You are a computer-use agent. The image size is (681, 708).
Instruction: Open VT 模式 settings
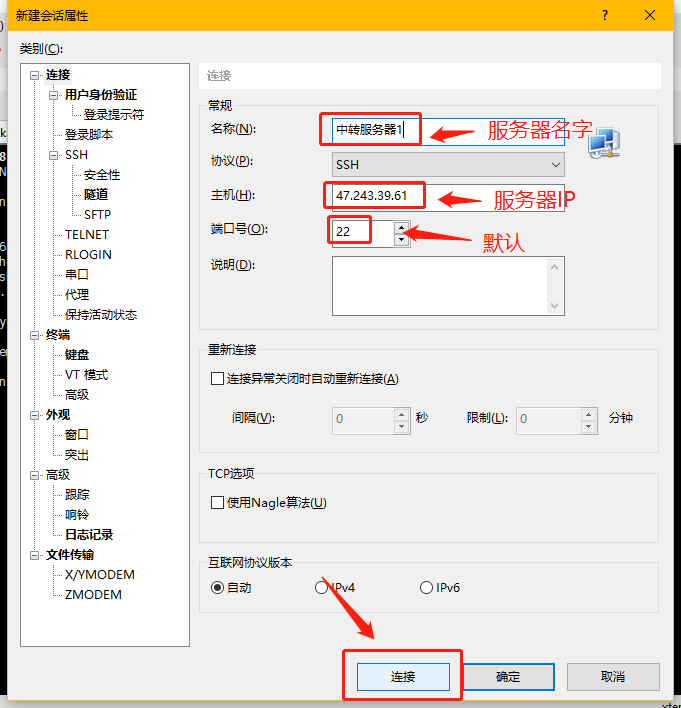point(86,375)
